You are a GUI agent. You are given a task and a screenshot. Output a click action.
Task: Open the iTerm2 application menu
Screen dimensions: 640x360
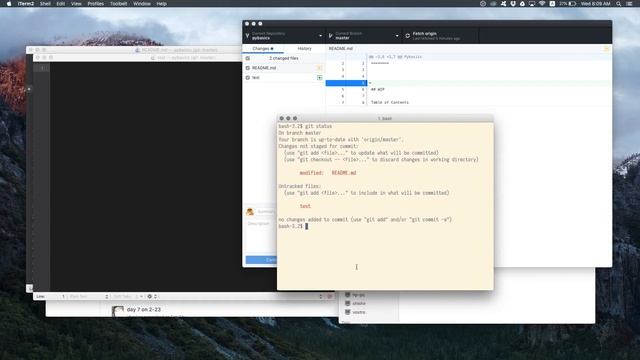(x=26, y=4)
